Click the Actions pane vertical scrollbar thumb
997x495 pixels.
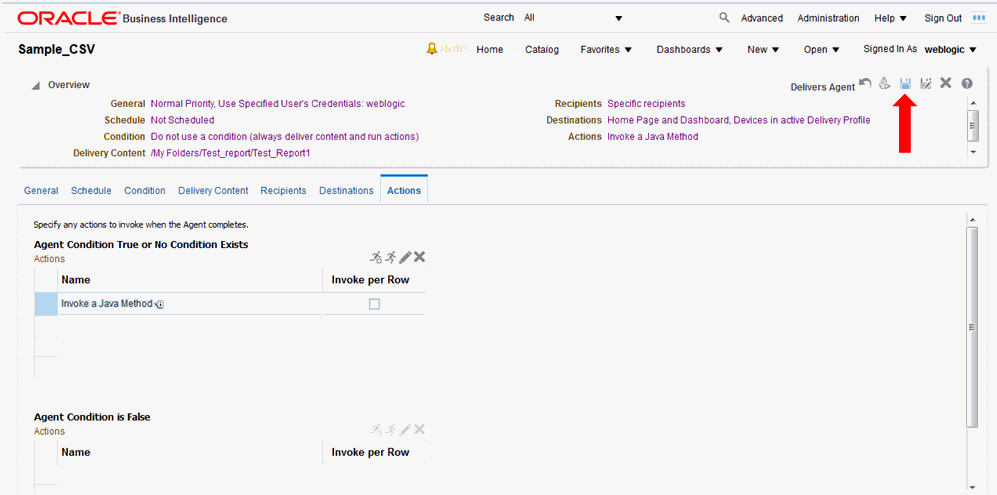tap(972, 326)
